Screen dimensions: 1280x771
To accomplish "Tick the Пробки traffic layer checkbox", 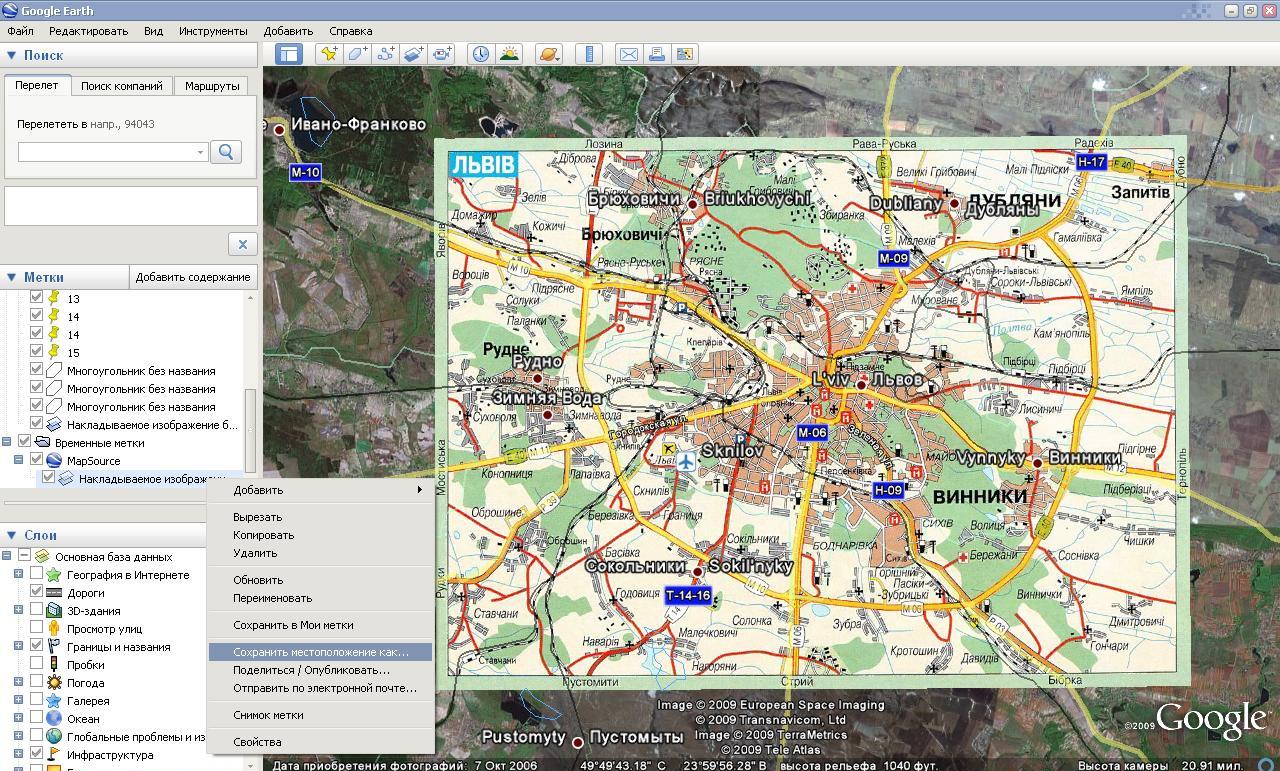I will click(x=37, y=665).
